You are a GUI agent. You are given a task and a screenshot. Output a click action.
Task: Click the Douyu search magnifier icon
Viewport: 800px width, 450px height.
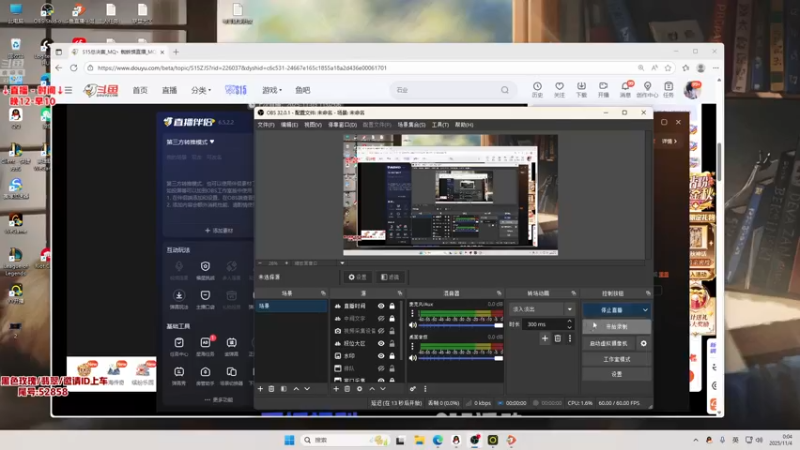coord(505,90)
